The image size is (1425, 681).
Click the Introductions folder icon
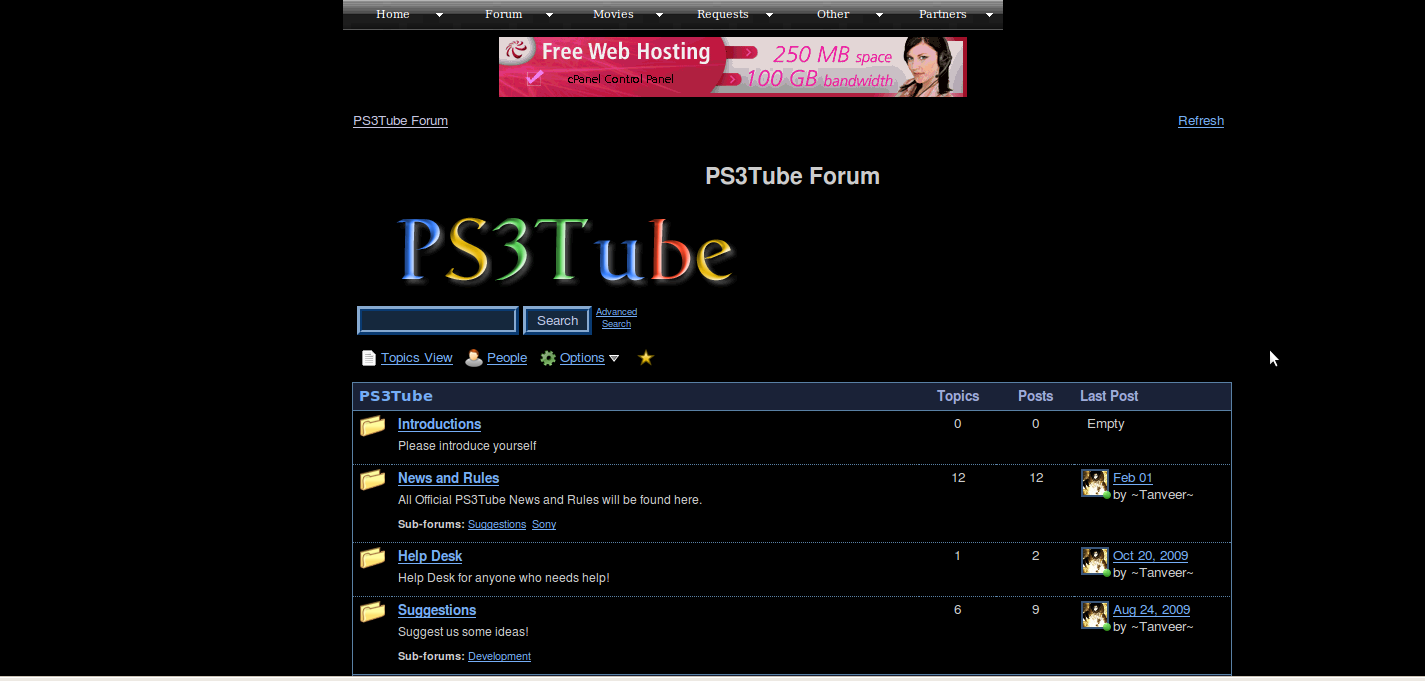coord(373,426)
